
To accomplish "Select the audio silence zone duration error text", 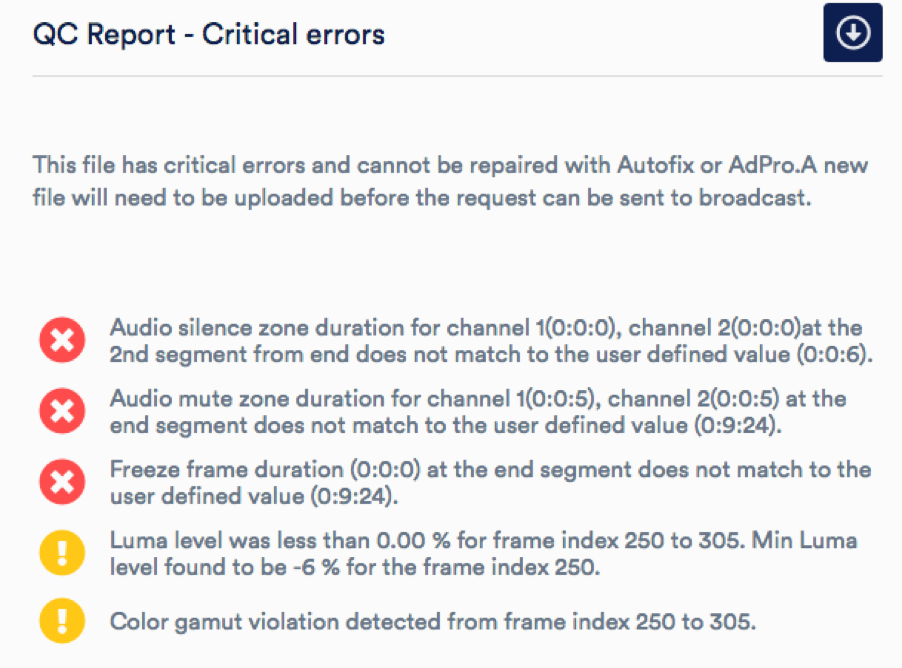I will [x=491, y=341].
